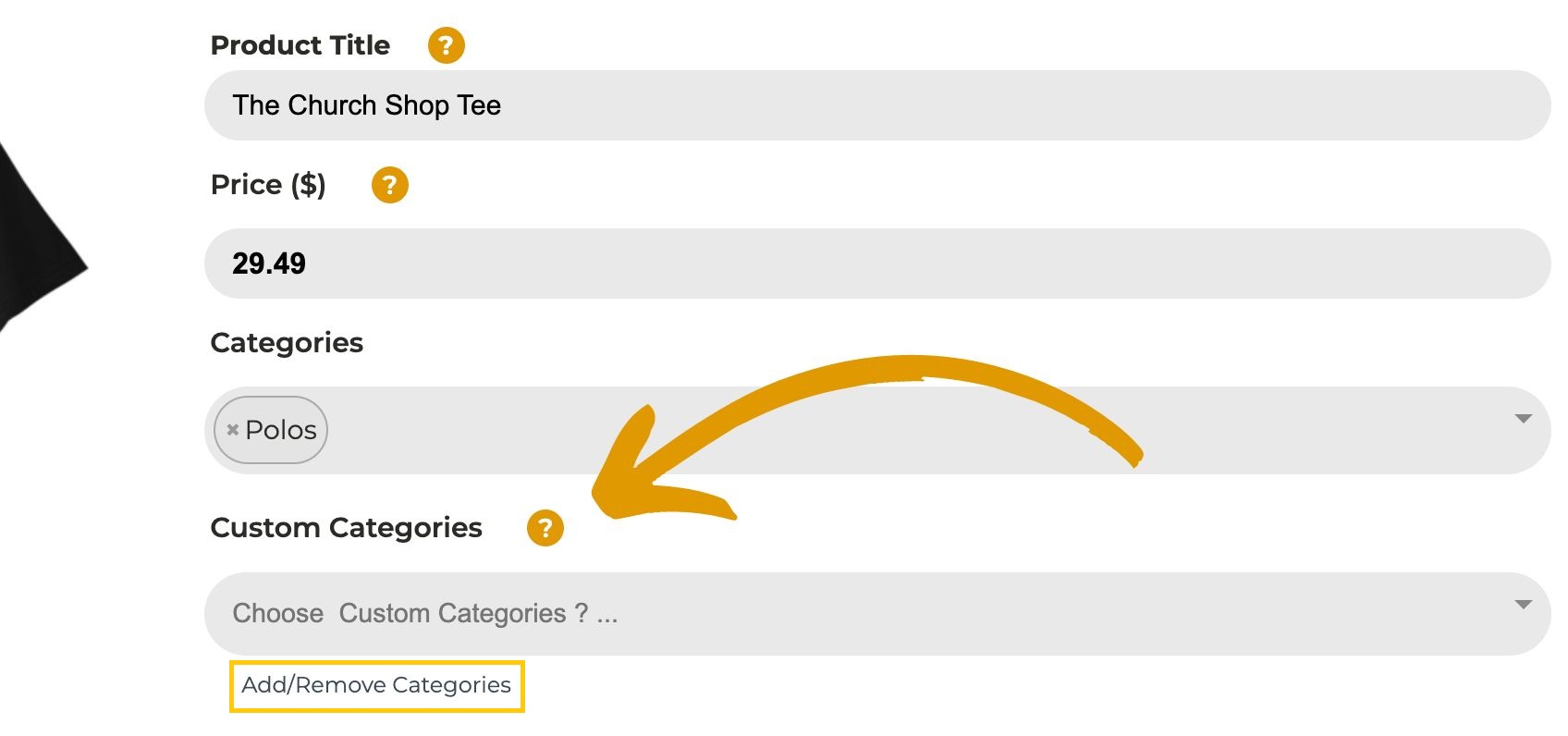Click the Price ($) label
Screen dimensions: 1568x736
[x=268, y=185]
